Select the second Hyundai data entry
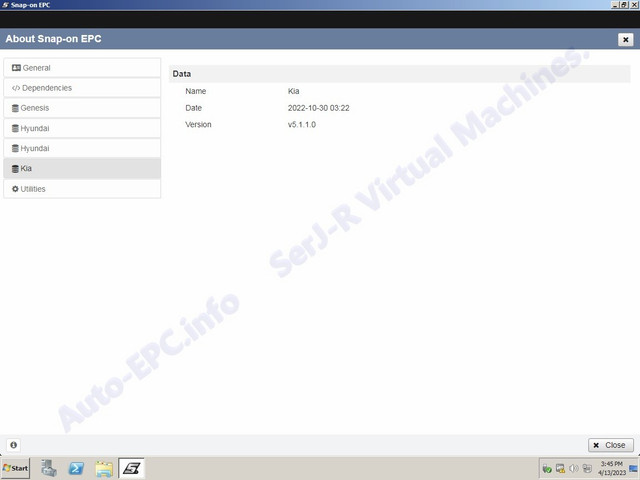The width and height of the screenshot is (640, 480). pos(82,148)
